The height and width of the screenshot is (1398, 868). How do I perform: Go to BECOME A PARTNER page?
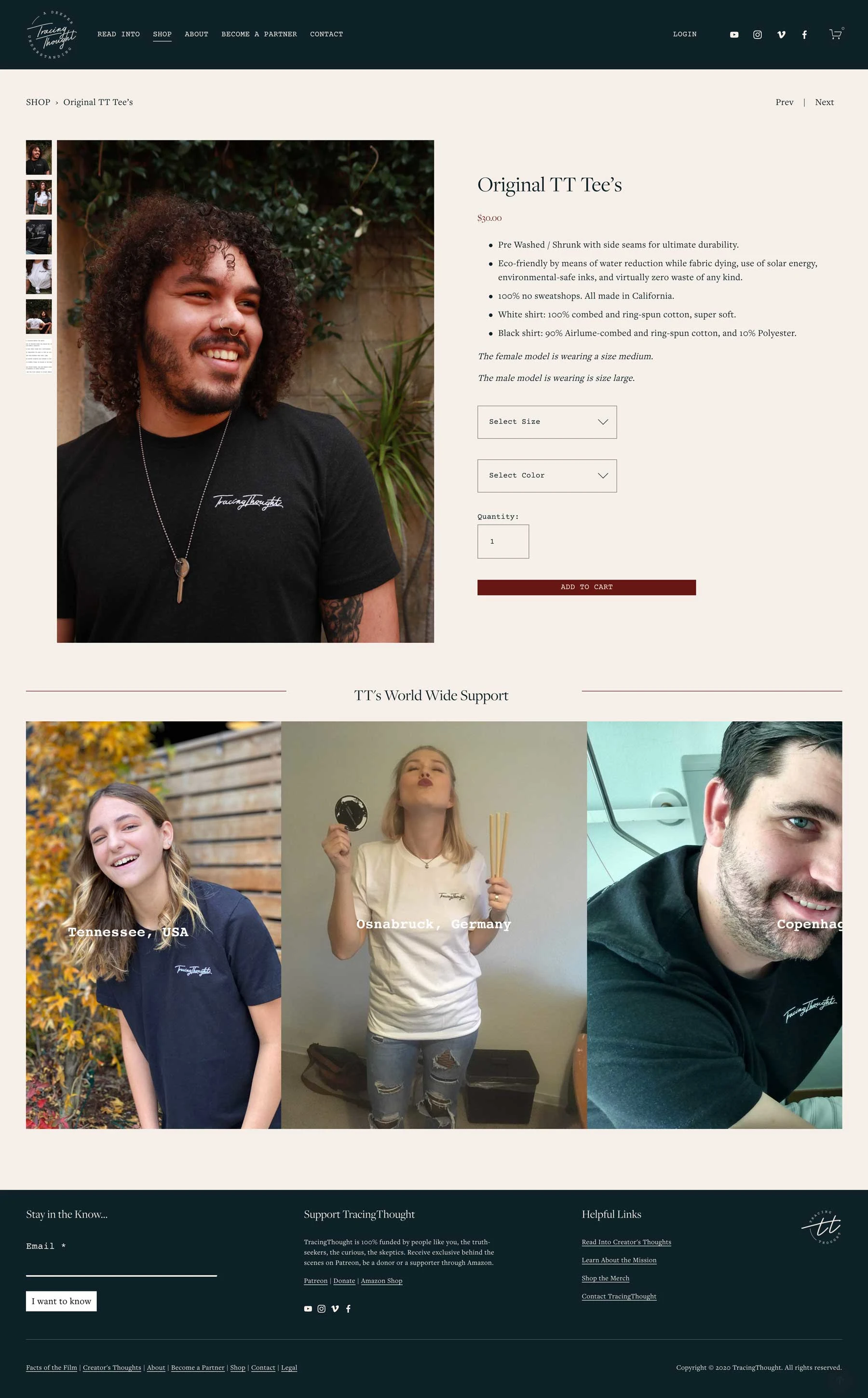click(x=259, y=34)
